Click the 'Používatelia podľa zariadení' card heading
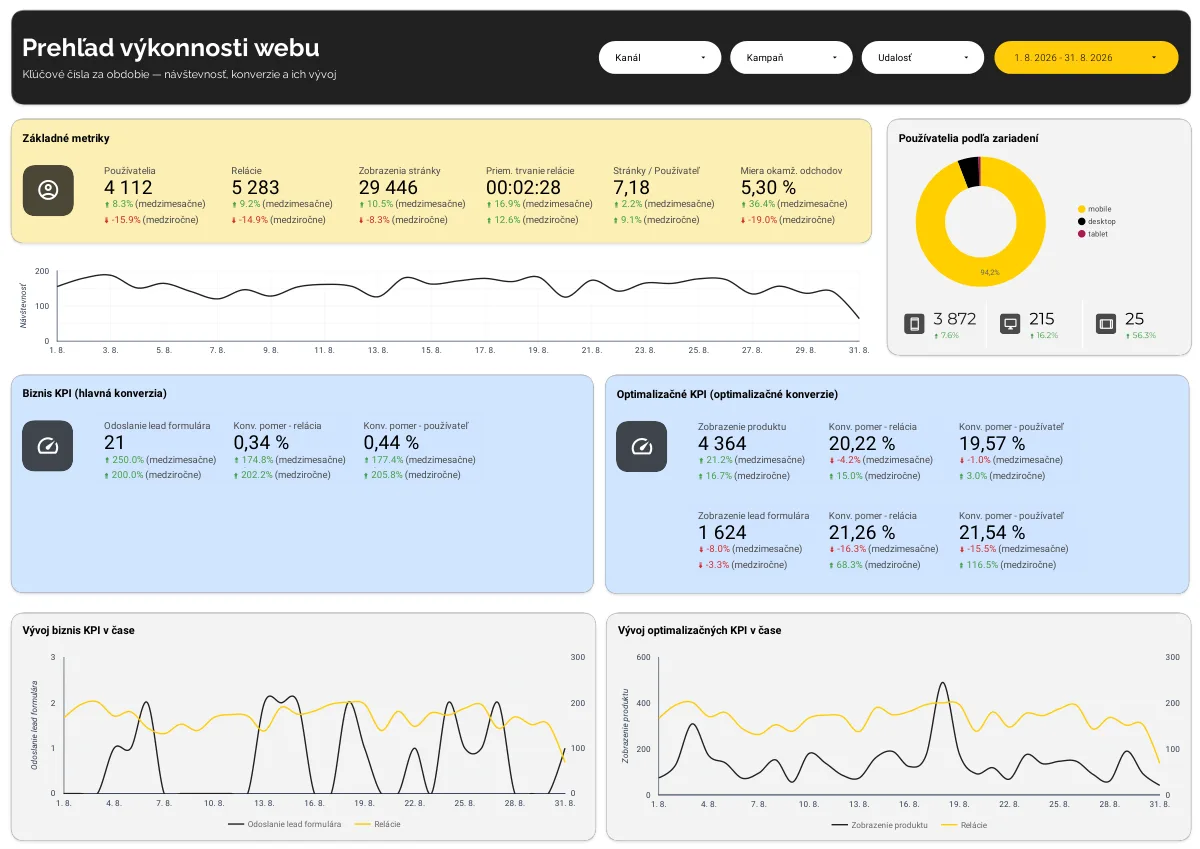The image size is (1200, 849). pyautogui.click(x=968, y=138)
